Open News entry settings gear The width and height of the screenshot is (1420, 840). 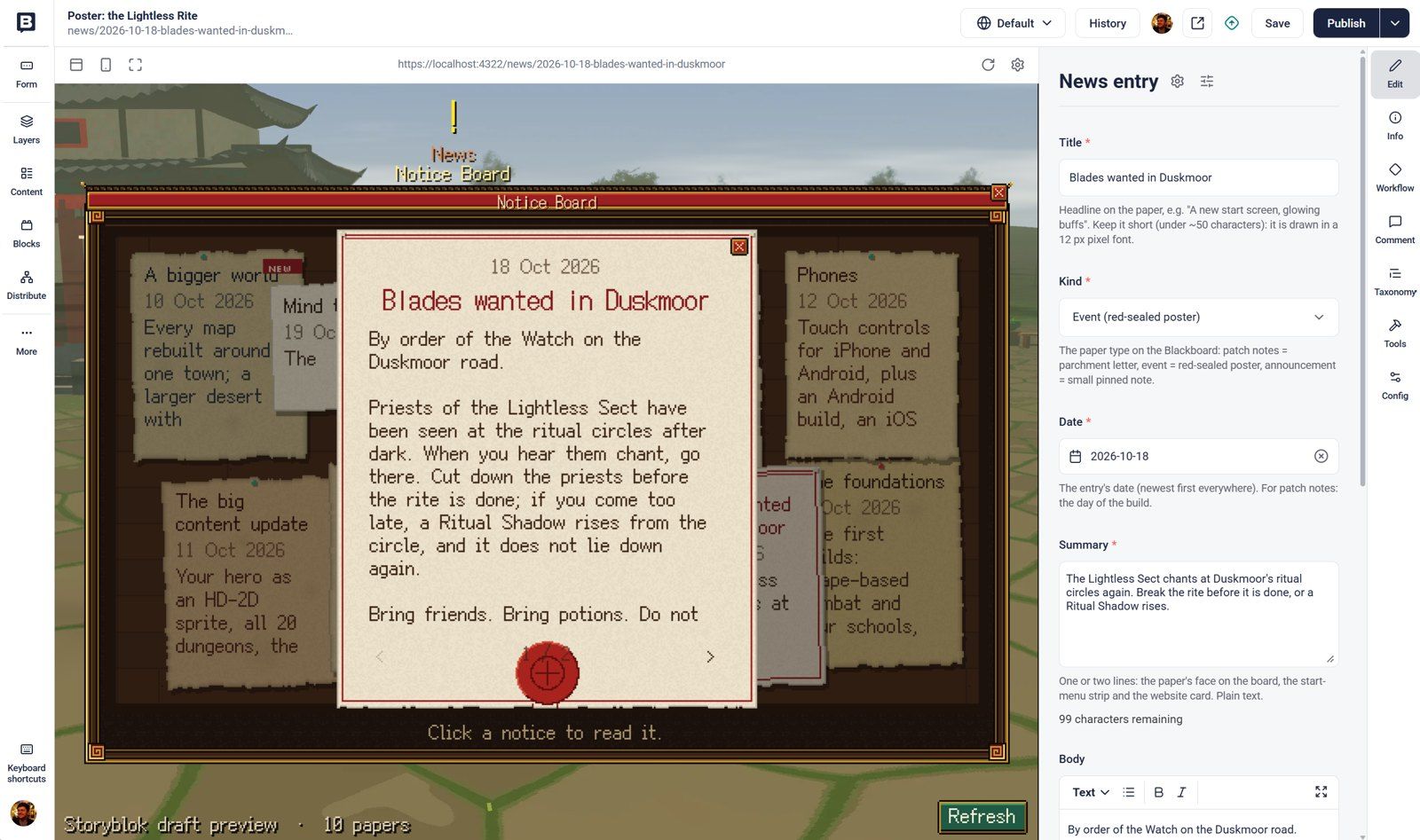coord(1178,81)
